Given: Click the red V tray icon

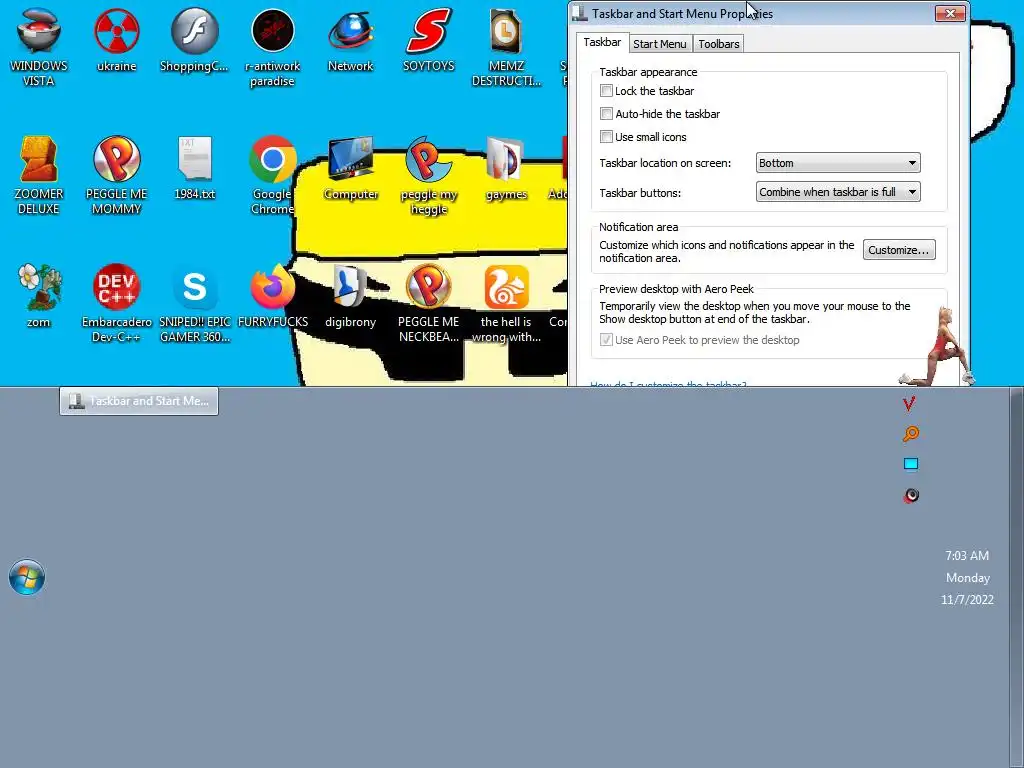Looking at the screenshot, I should (909, 404).
